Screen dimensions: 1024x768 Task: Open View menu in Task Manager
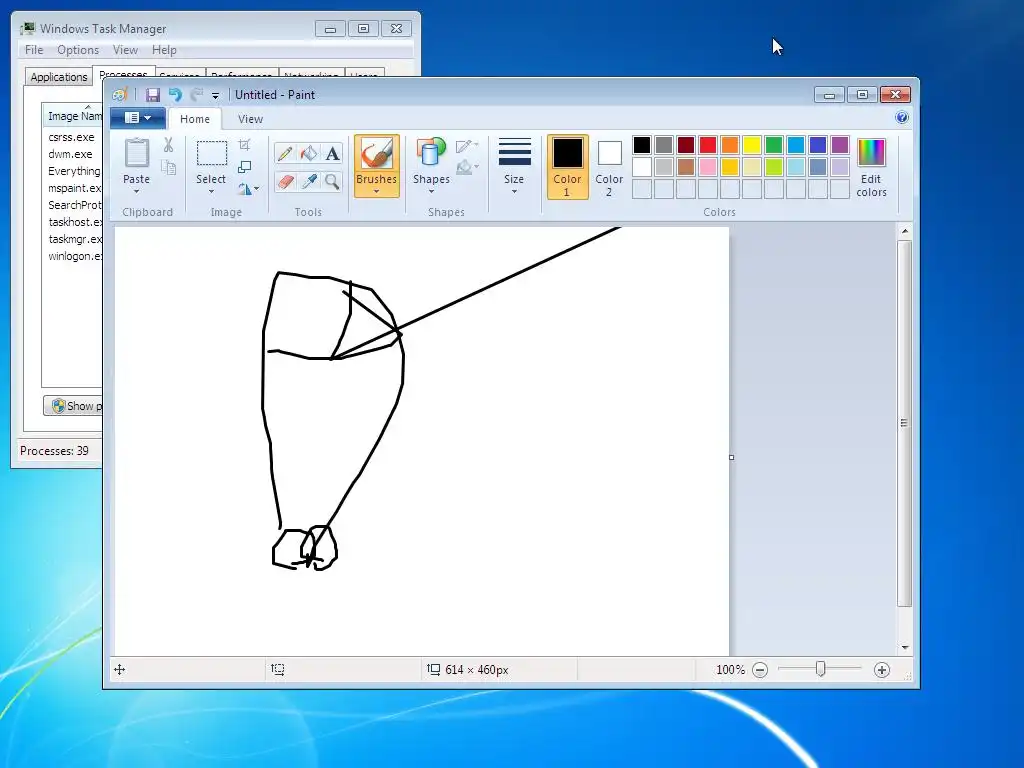point(125,50)
